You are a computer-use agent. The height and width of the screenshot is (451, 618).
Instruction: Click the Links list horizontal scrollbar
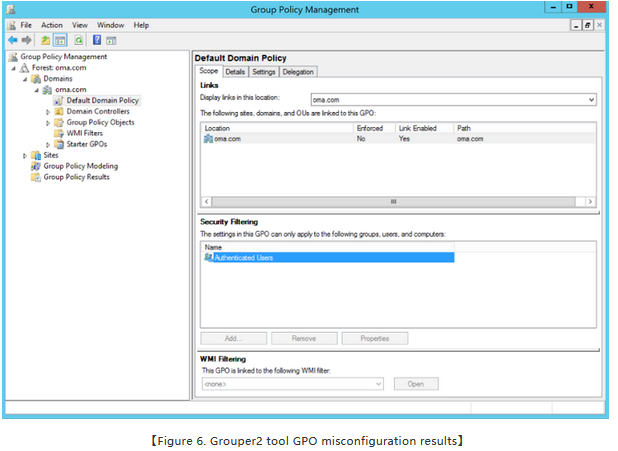pyautogui.click(x=393, y=201)
